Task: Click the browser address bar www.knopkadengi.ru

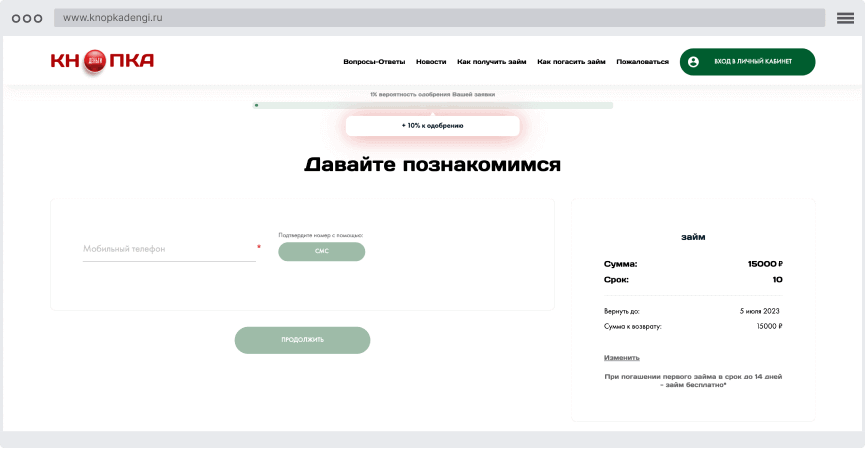Action: coord(439,18)
